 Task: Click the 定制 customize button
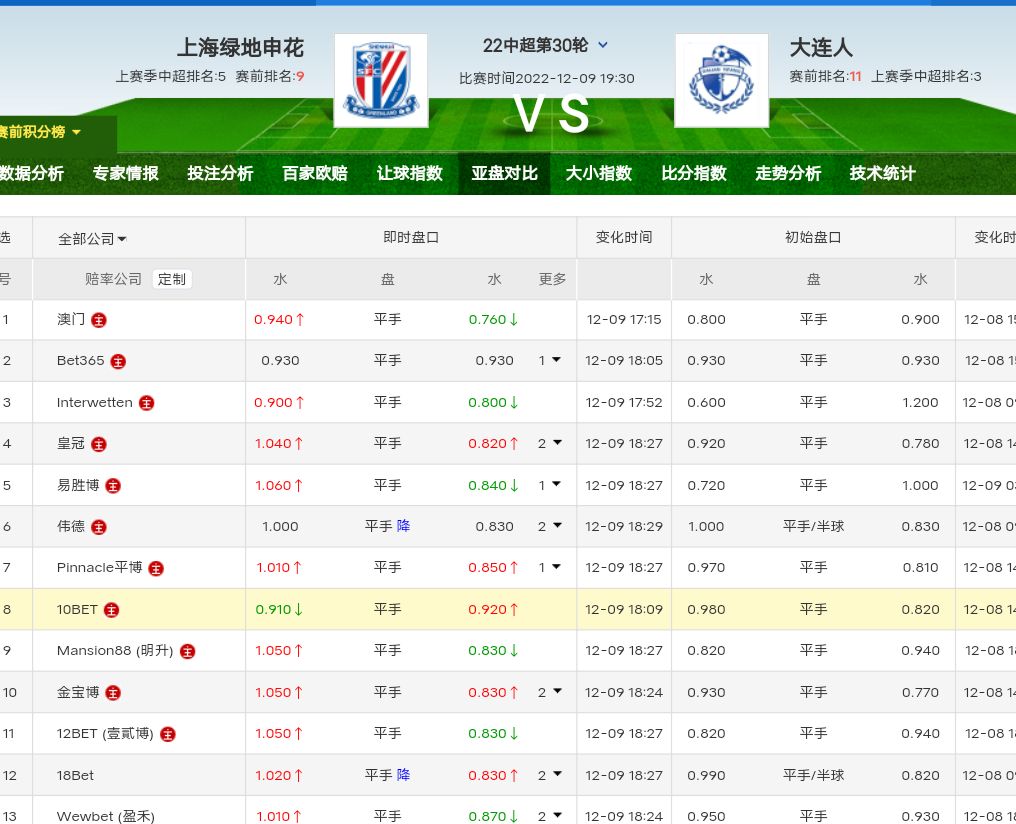tap(172, 279)
